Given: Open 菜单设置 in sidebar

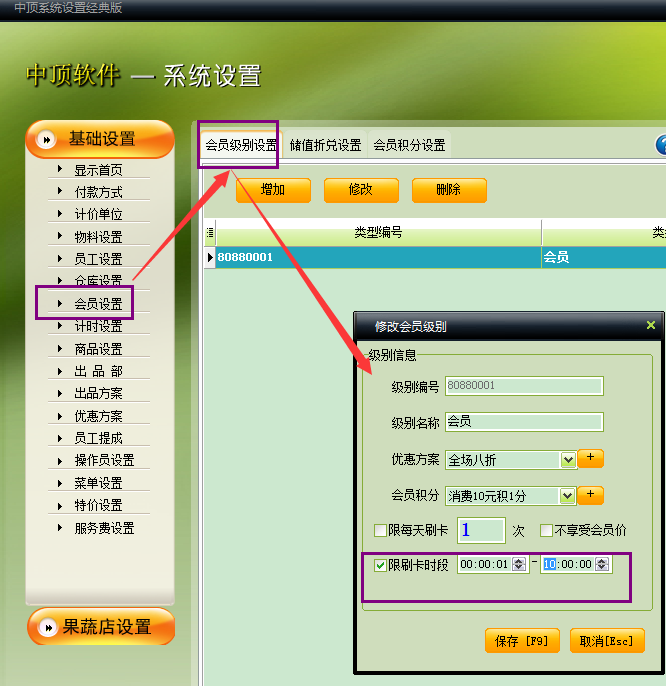Looking at the screenshot, I should [98, 483].
